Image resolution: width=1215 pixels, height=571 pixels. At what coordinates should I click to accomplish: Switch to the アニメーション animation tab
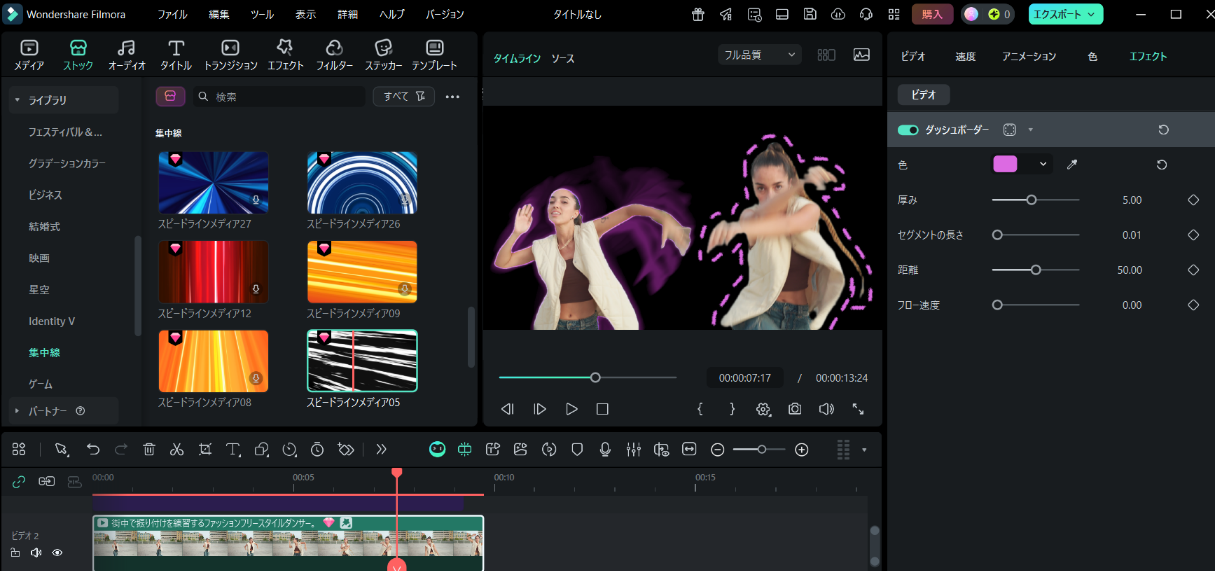click(x=1029, y=56)
